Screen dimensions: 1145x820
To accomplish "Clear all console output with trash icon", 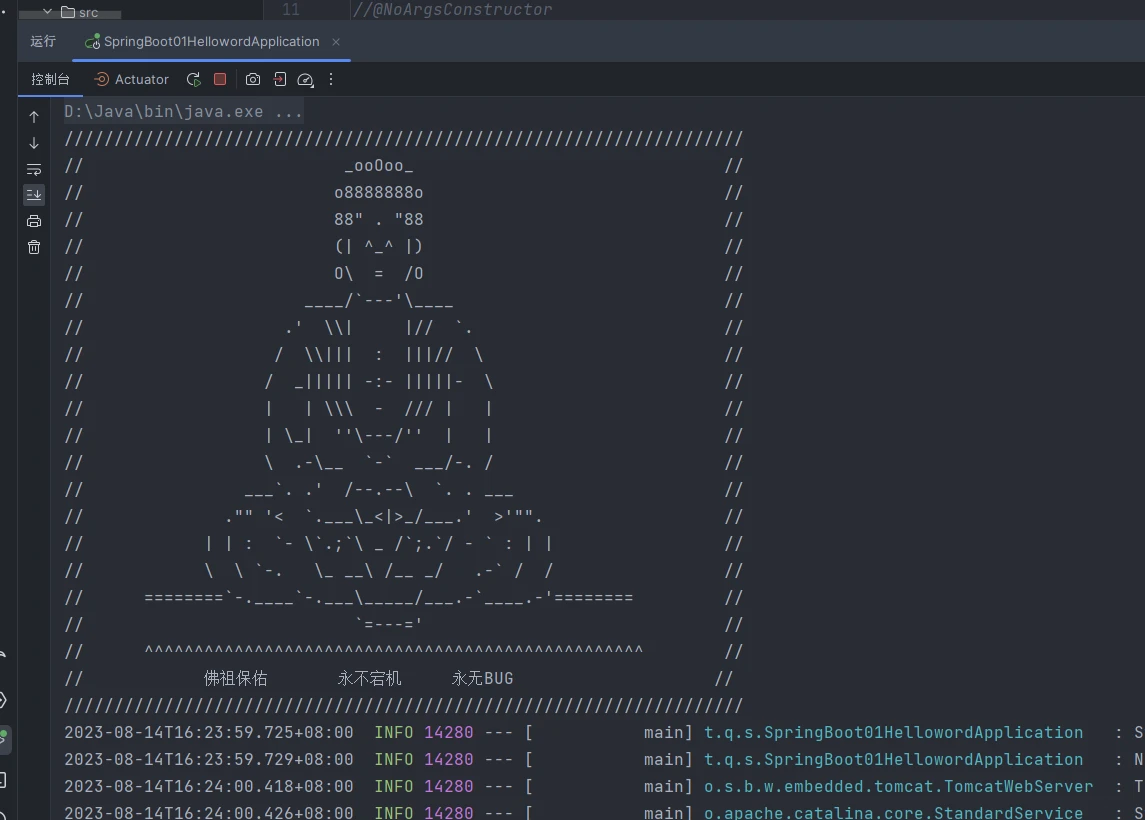I will point(34,247).
